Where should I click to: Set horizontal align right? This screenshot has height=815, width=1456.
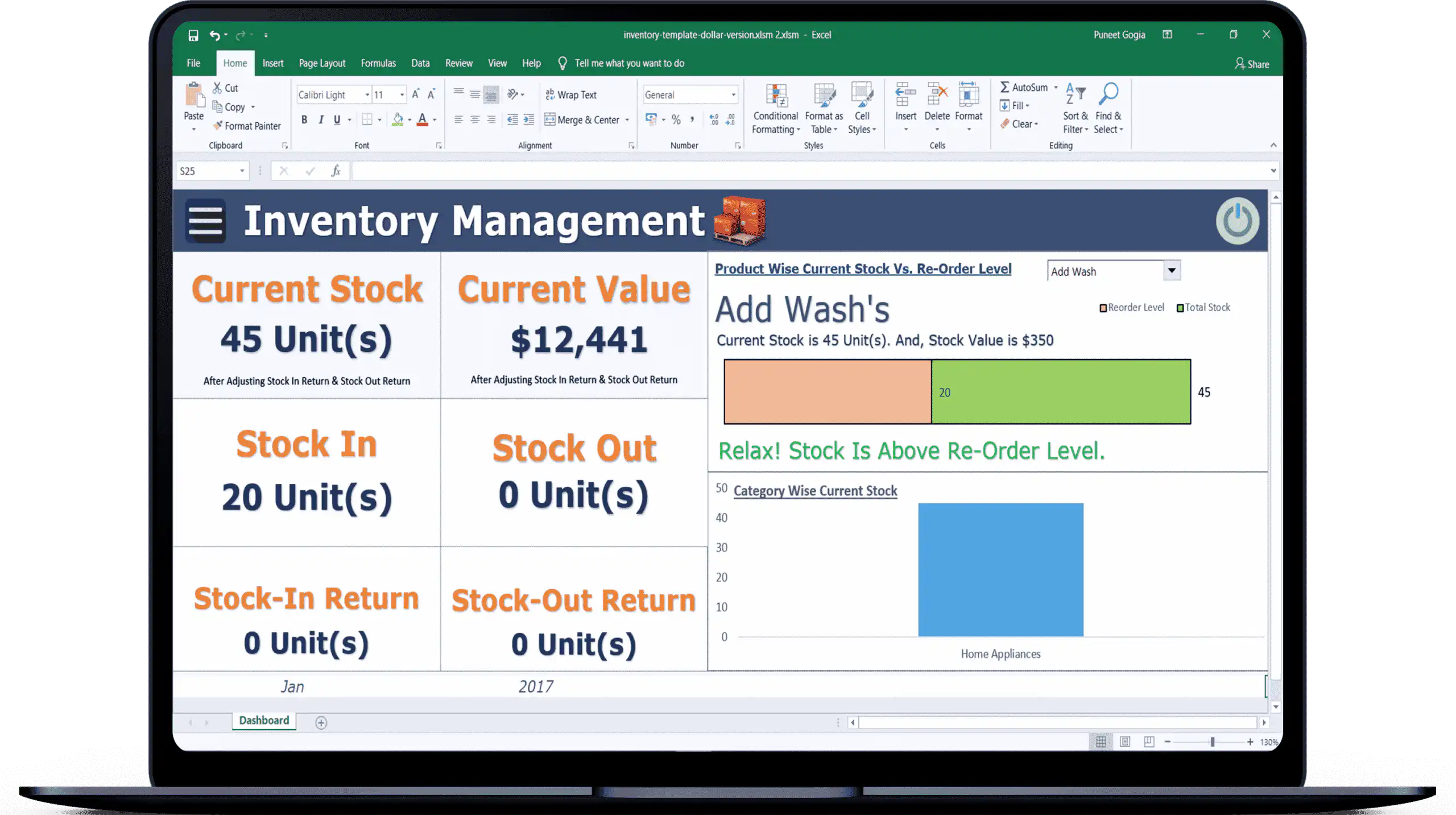point(491,119)
